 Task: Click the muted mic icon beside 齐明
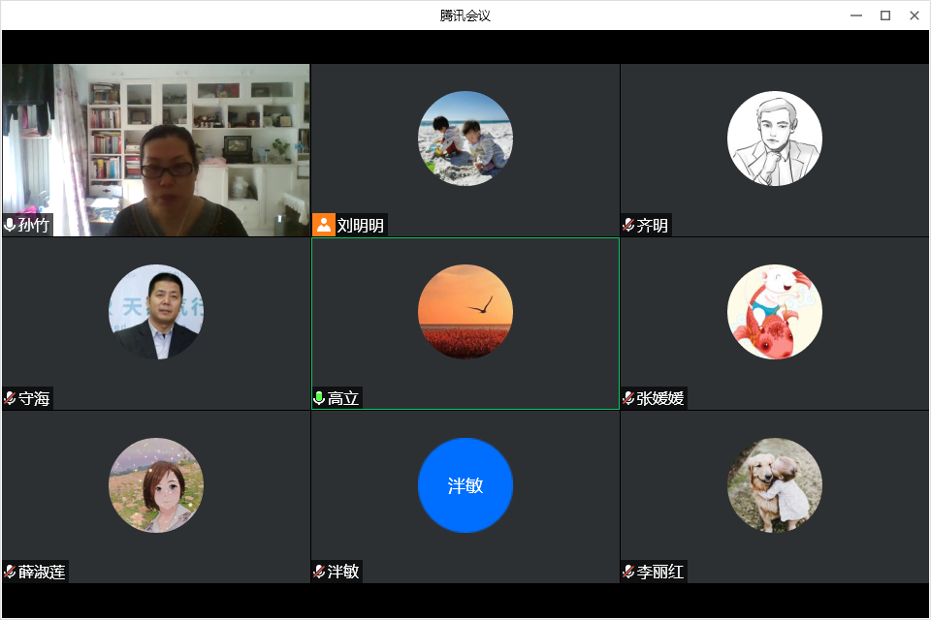pyautogui.click(x=628, y=225)
